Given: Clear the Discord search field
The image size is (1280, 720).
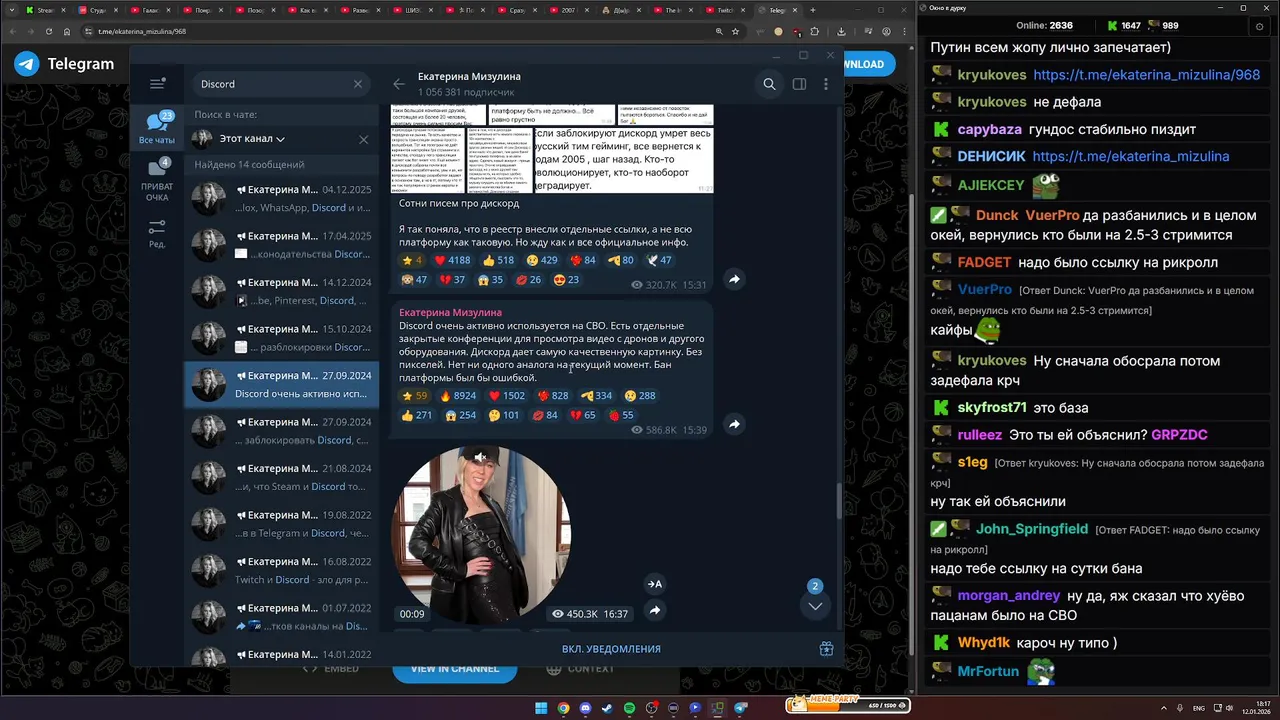Looking at the screenshot, I should point(358,84).
